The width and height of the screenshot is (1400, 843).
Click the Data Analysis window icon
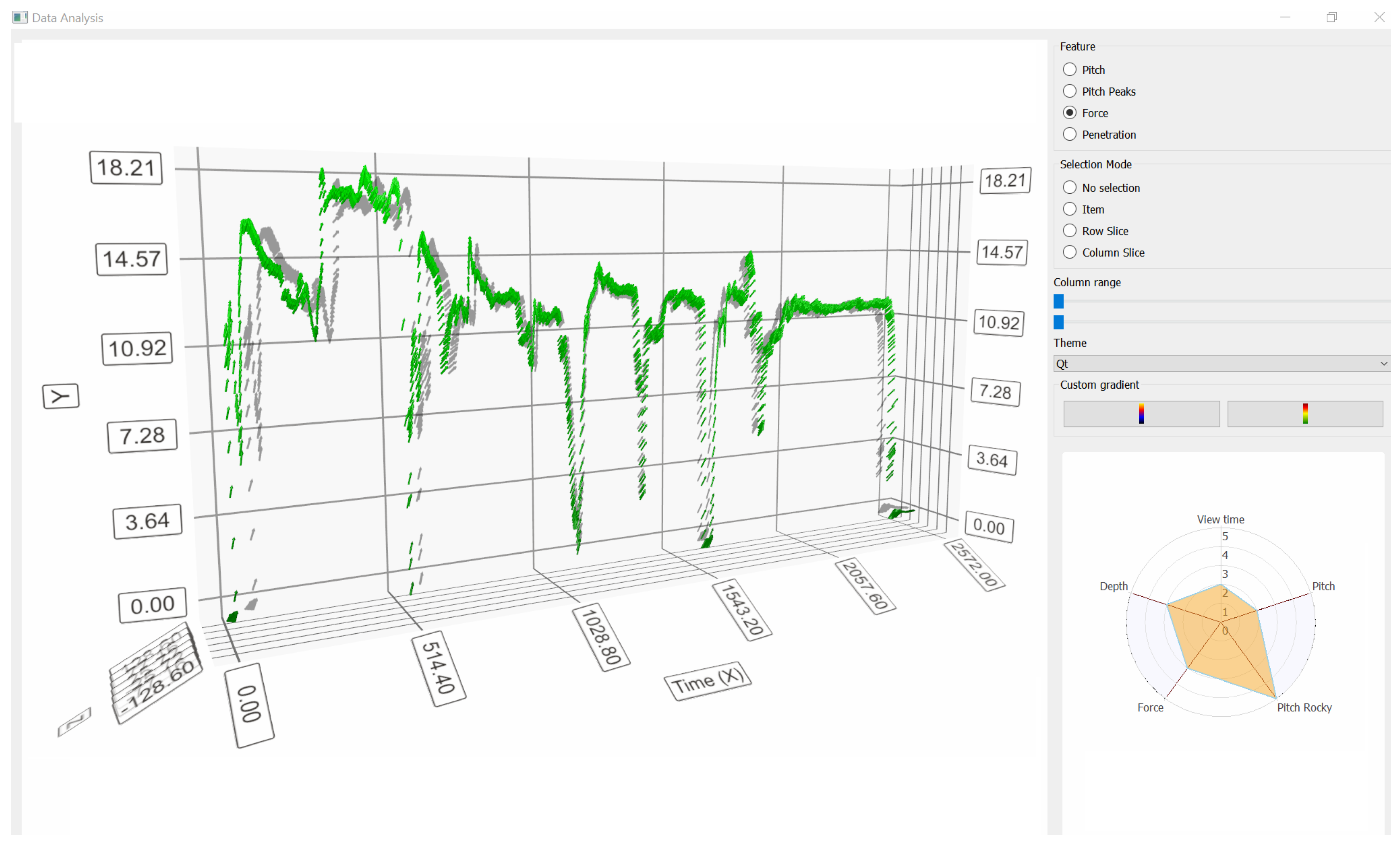point(20,18)
